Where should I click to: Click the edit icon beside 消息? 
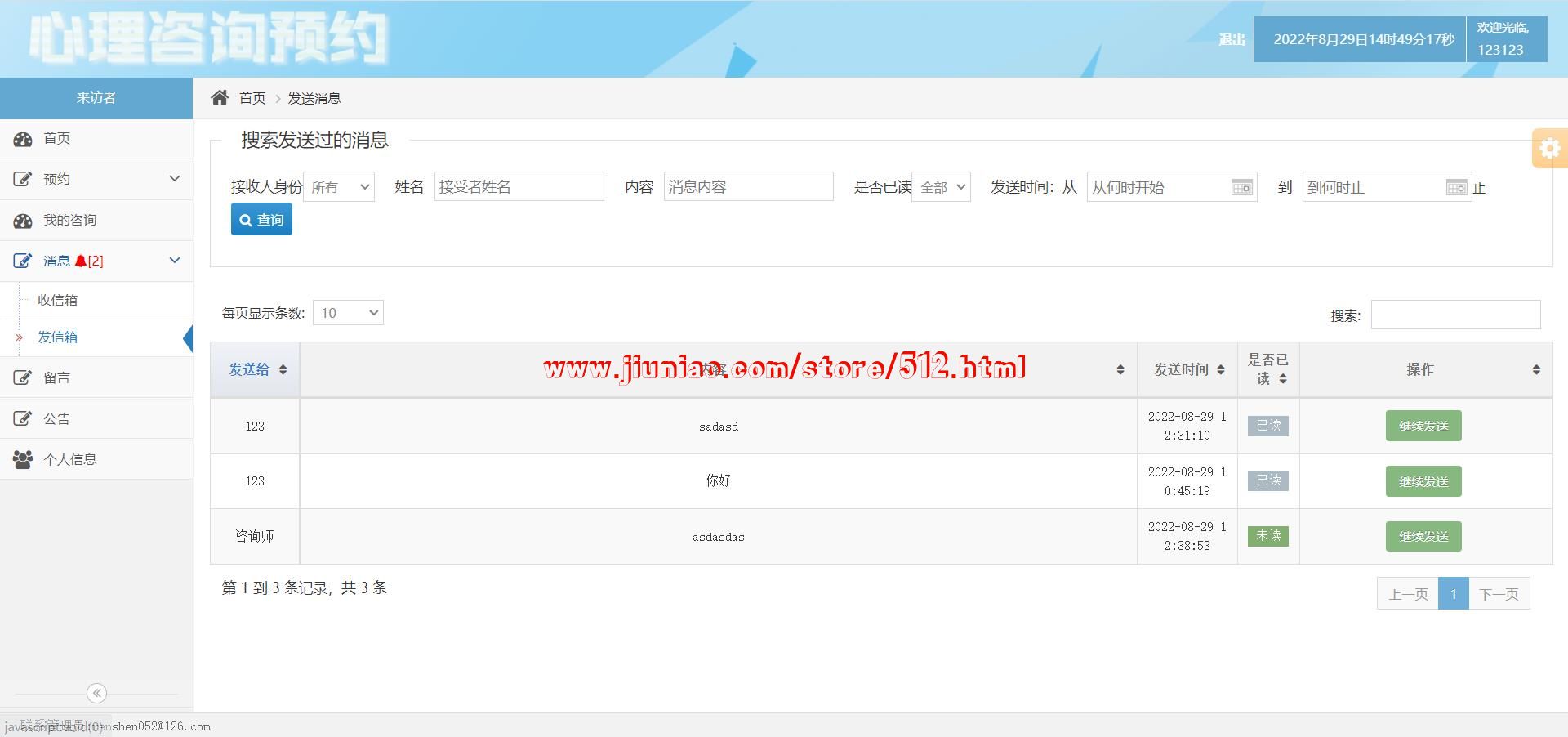point(23,261)
